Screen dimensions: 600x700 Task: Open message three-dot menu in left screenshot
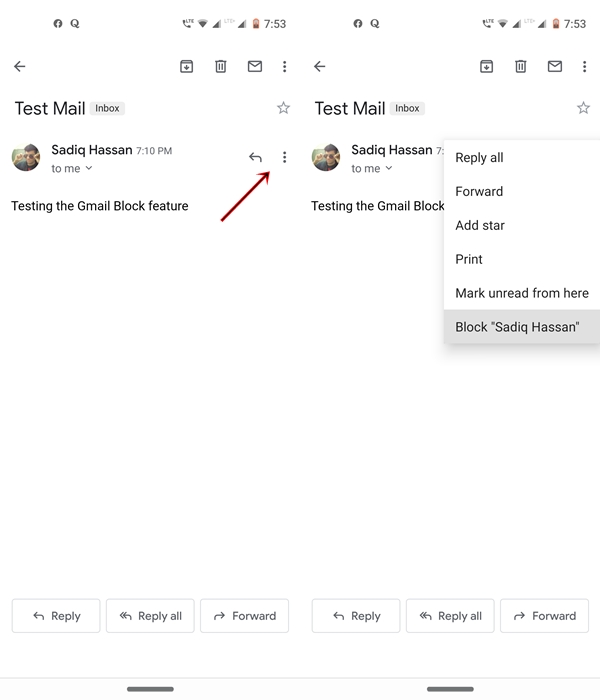[x=284, y=157]
